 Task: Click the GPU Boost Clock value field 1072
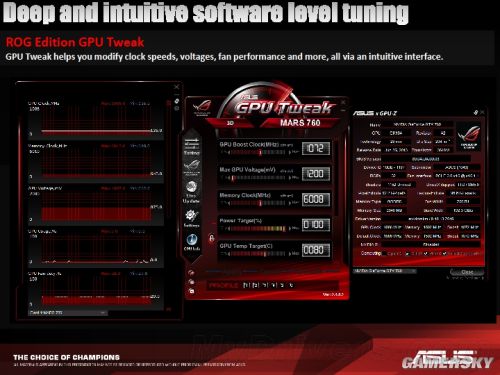(x=316, y=148)
